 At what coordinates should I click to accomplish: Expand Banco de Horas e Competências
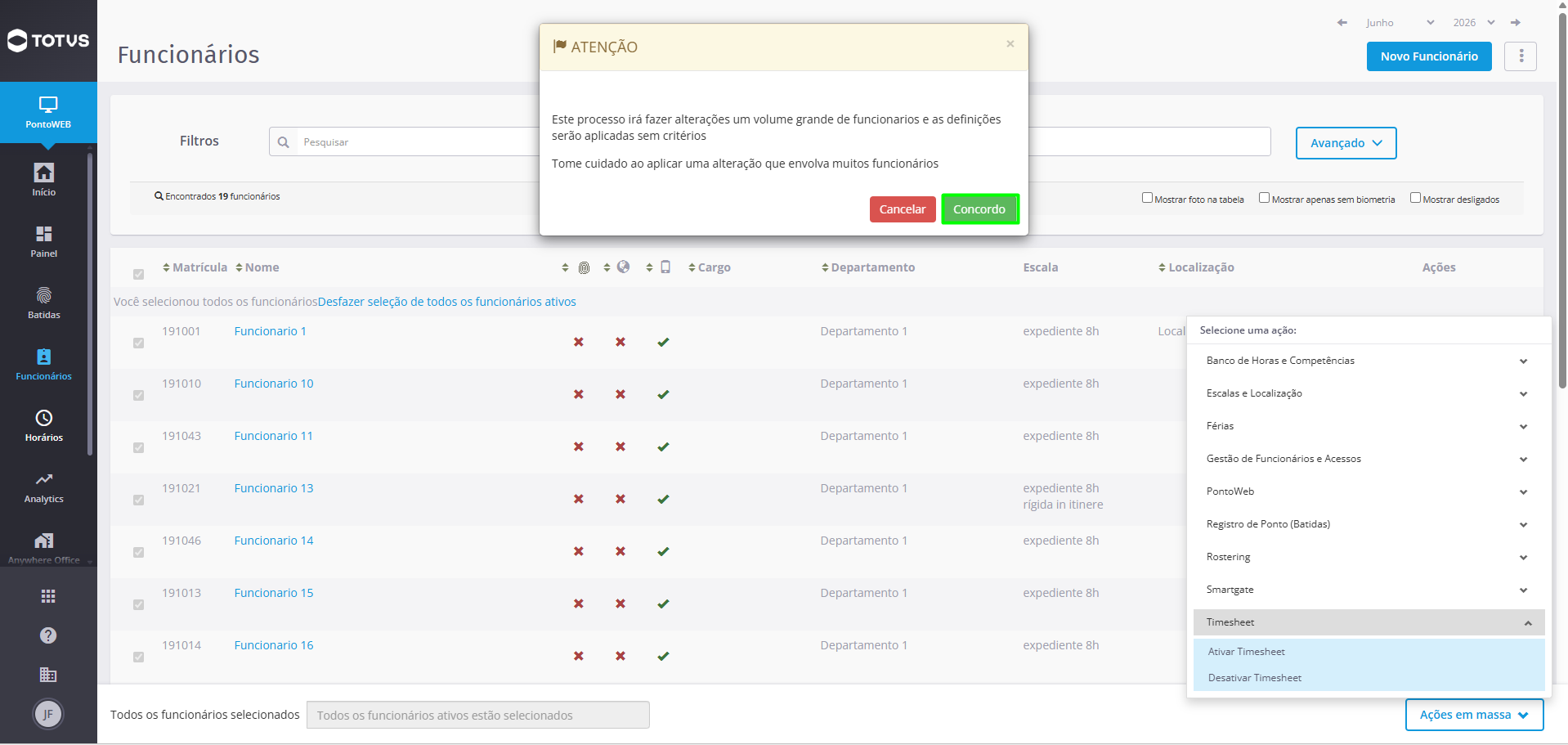tap(1369, 361)
